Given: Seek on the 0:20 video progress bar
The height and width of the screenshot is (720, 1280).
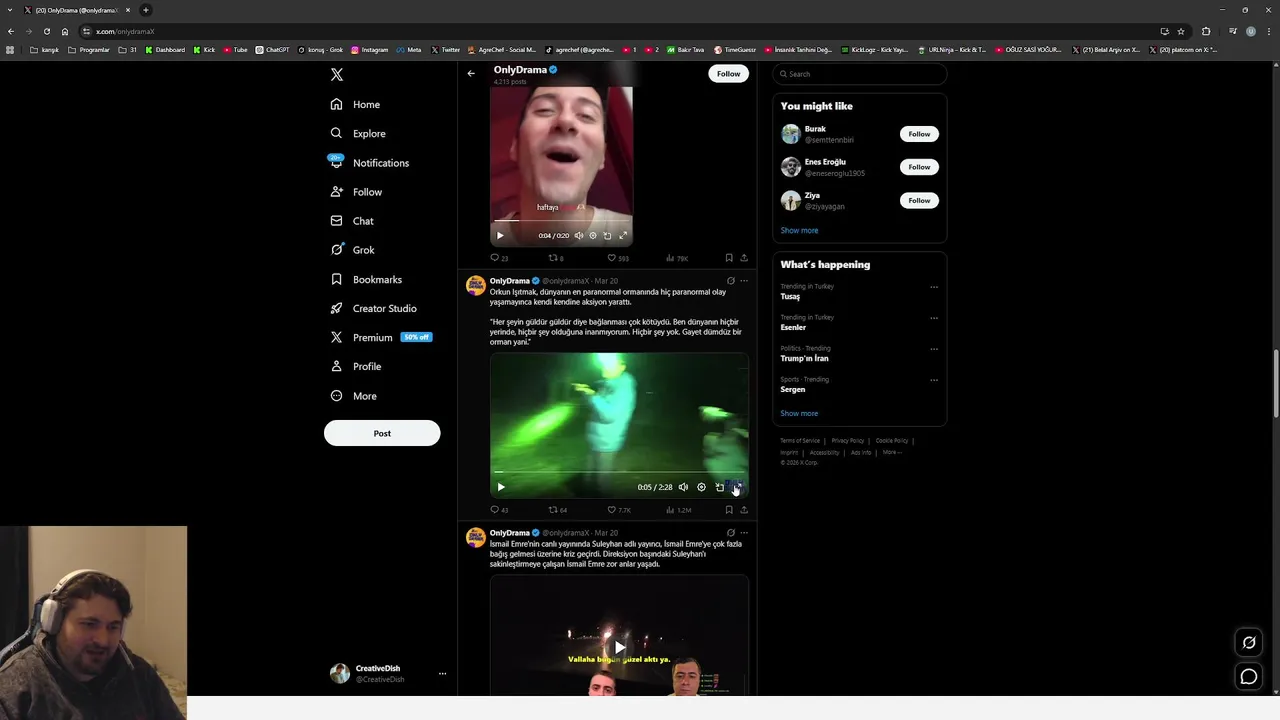Looking at the screenshot, I should [x=561, y=220].
